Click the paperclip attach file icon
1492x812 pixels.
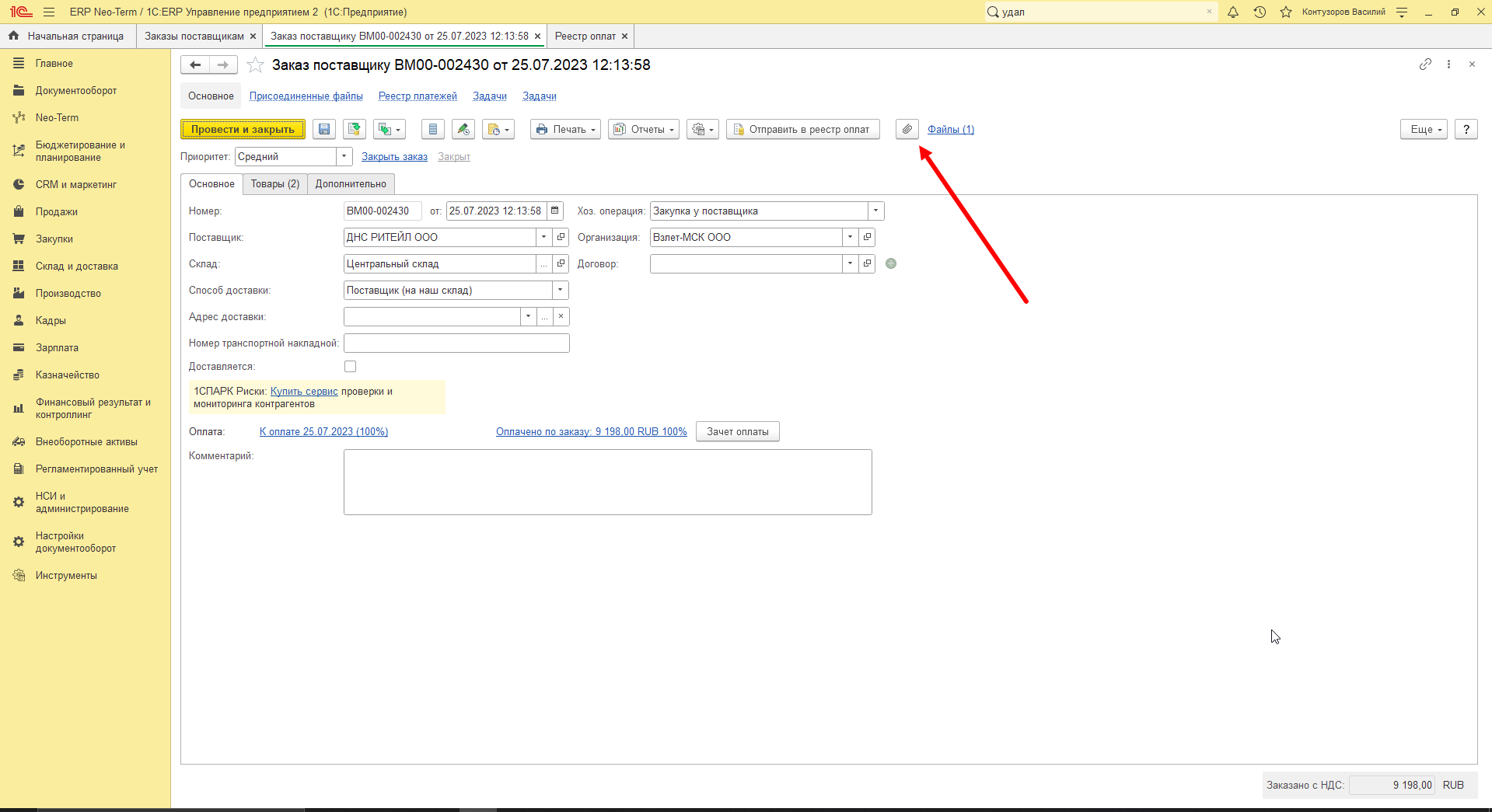click(907, 130)
